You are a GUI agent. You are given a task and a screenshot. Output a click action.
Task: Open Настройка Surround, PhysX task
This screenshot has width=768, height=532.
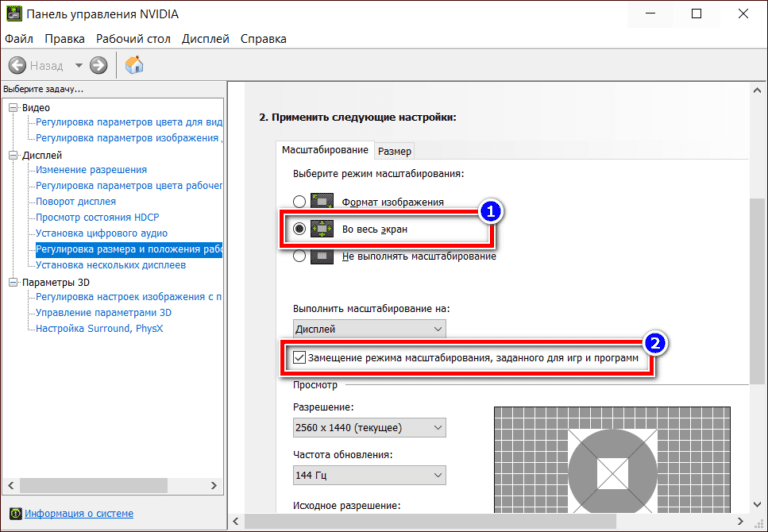(99, 328)
